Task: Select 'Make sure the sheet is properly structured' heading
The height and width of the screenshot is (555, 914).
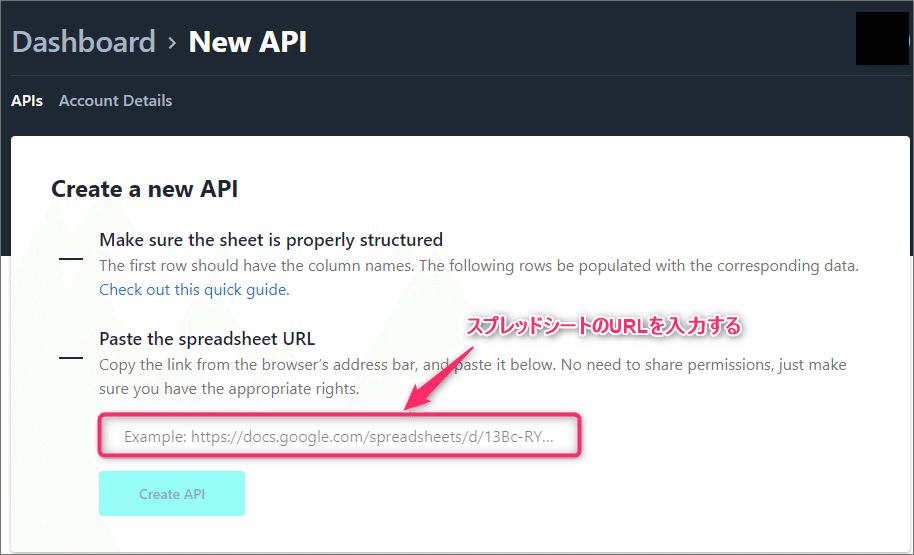Action: pos(271,240)
